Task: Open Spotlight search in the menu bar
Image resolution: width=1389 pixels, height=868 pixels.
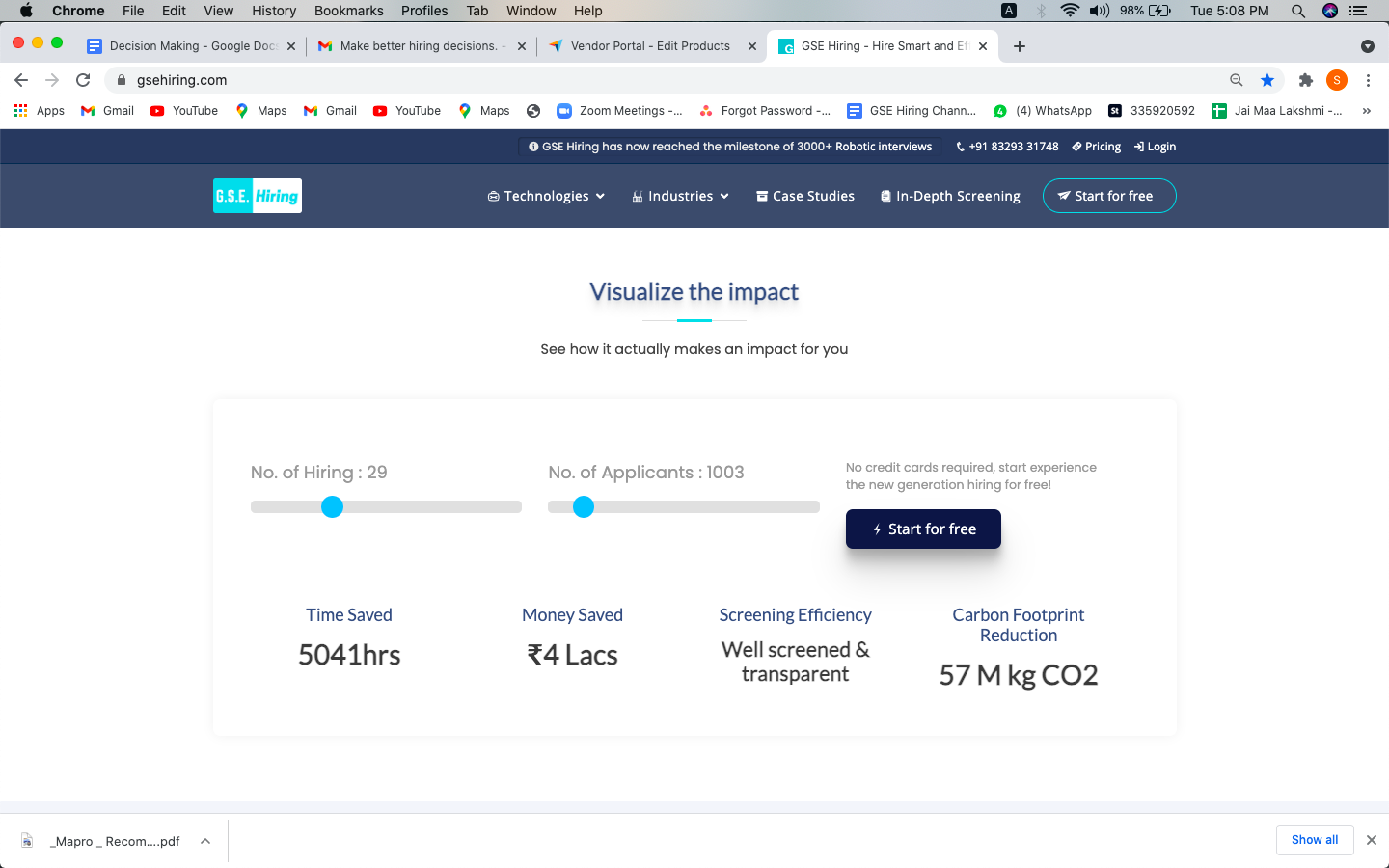Action: (1298, 11)
